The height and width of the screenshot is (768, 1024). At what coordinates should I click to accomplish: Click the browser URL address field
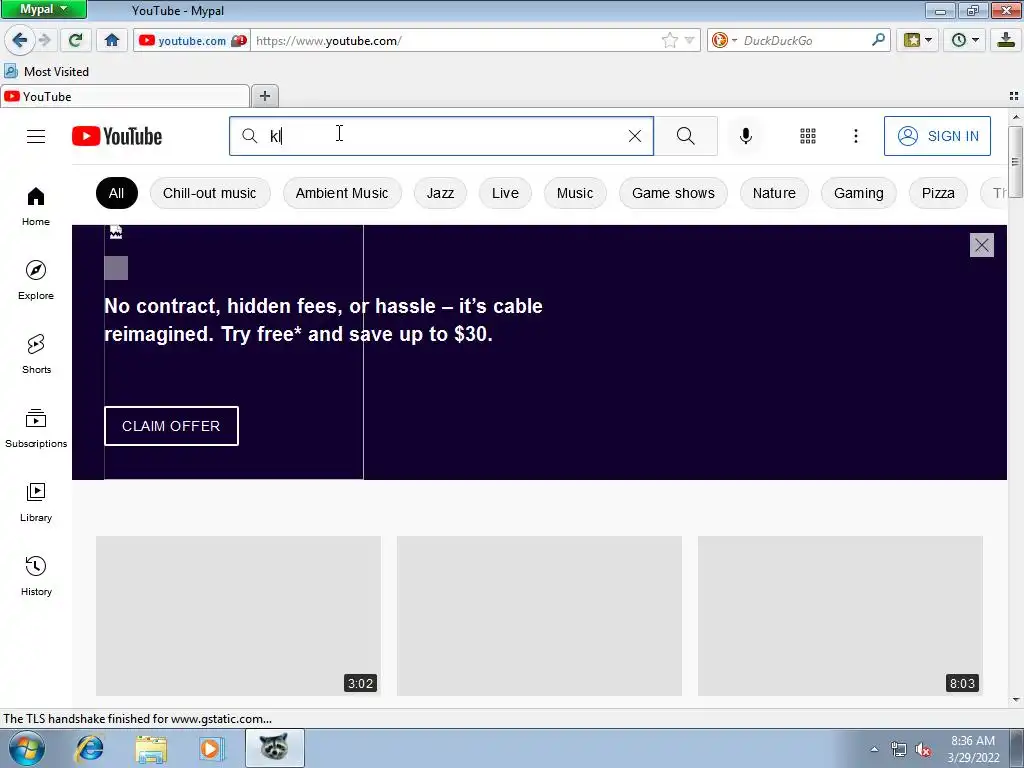(x=457, y=40)
